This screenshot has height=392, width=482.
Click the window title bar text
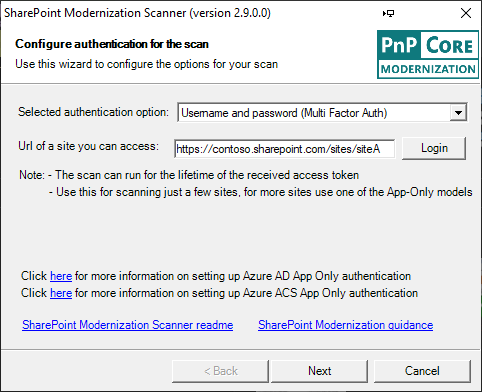(137, 13)
